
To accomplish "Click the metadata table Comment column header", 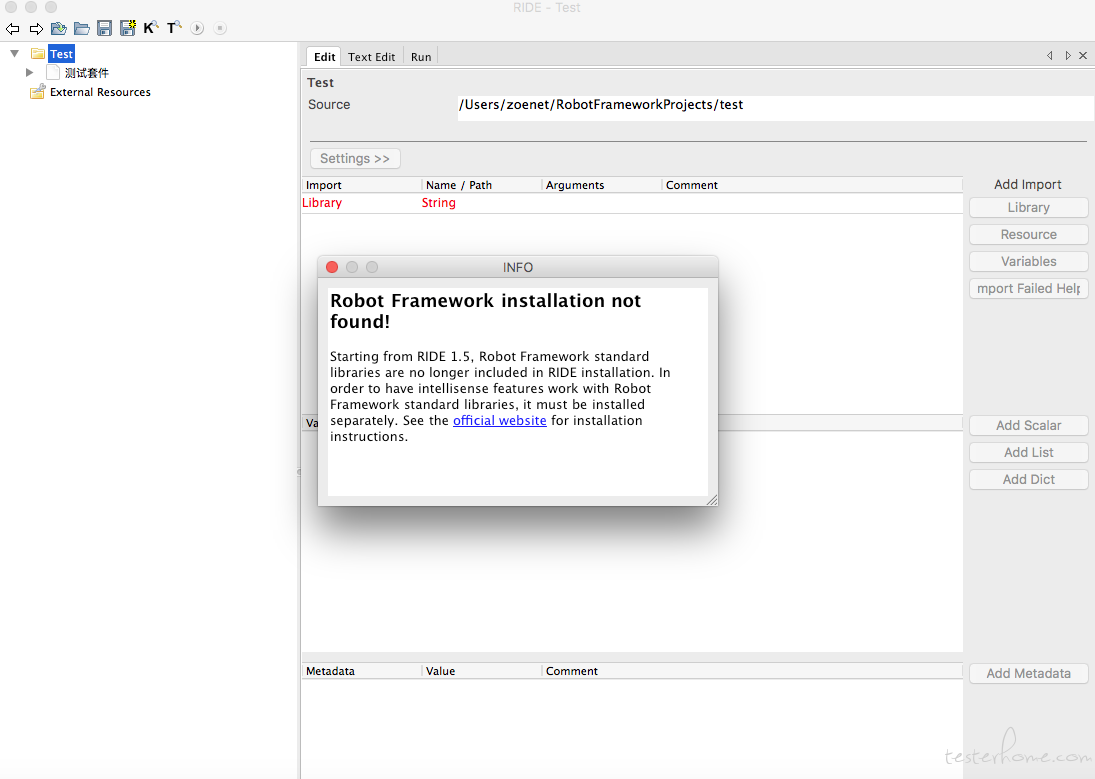I will pyautogui.click(x=752, y=671).
